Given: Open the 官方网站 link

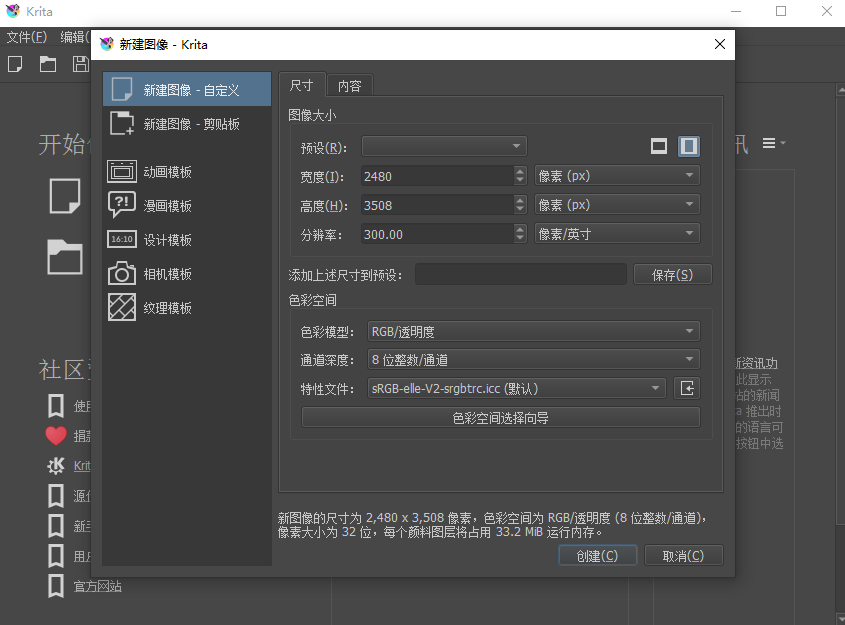Looking at the screenshot, I should (x=98, y=586).
